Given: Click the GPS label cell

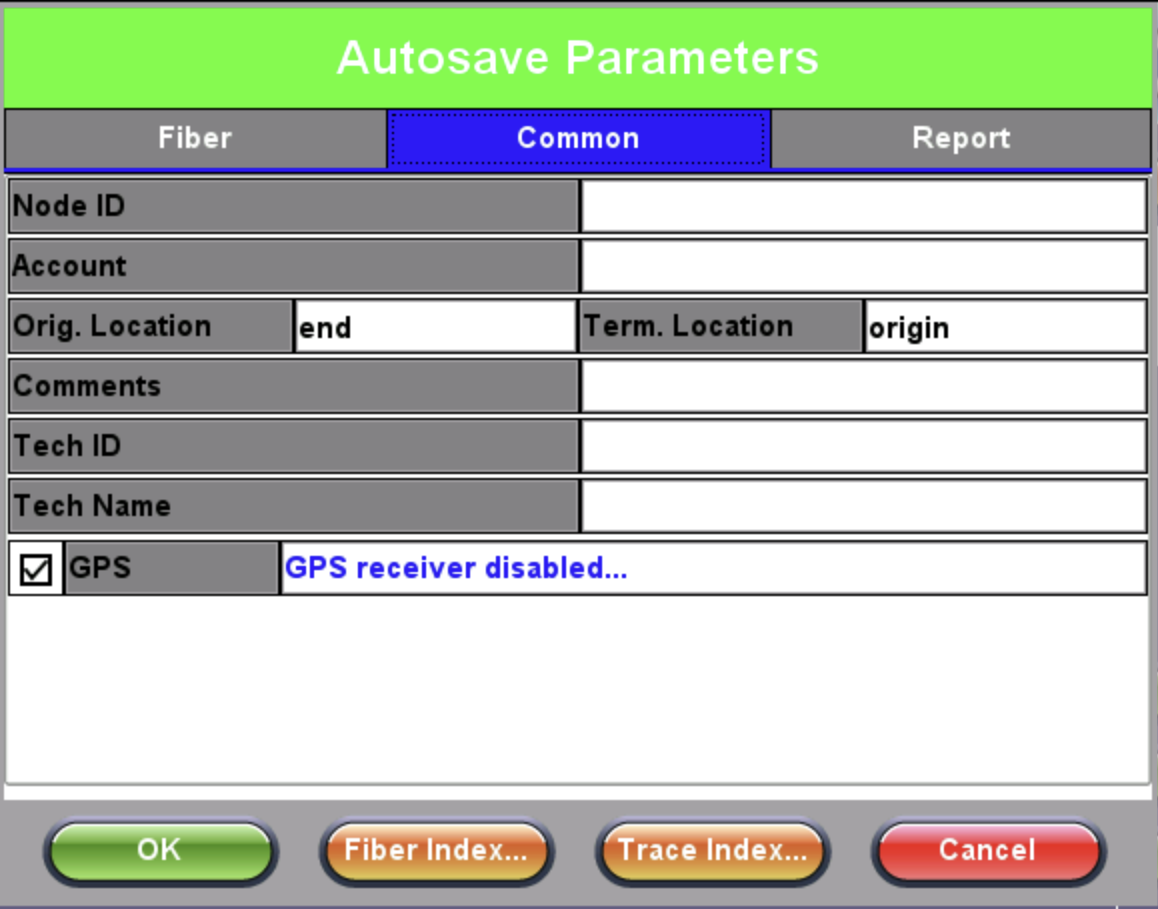Looking at the screenshot, I should (x=171, y=568).
